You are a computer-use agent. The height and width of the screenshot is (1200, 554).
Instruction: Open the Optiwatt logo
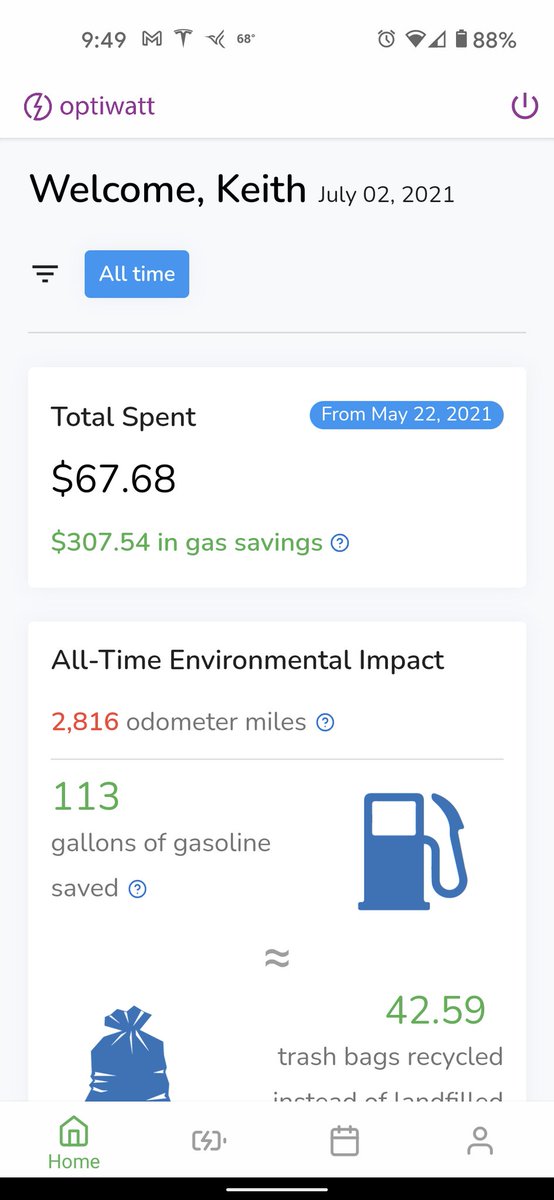(90, 106)
